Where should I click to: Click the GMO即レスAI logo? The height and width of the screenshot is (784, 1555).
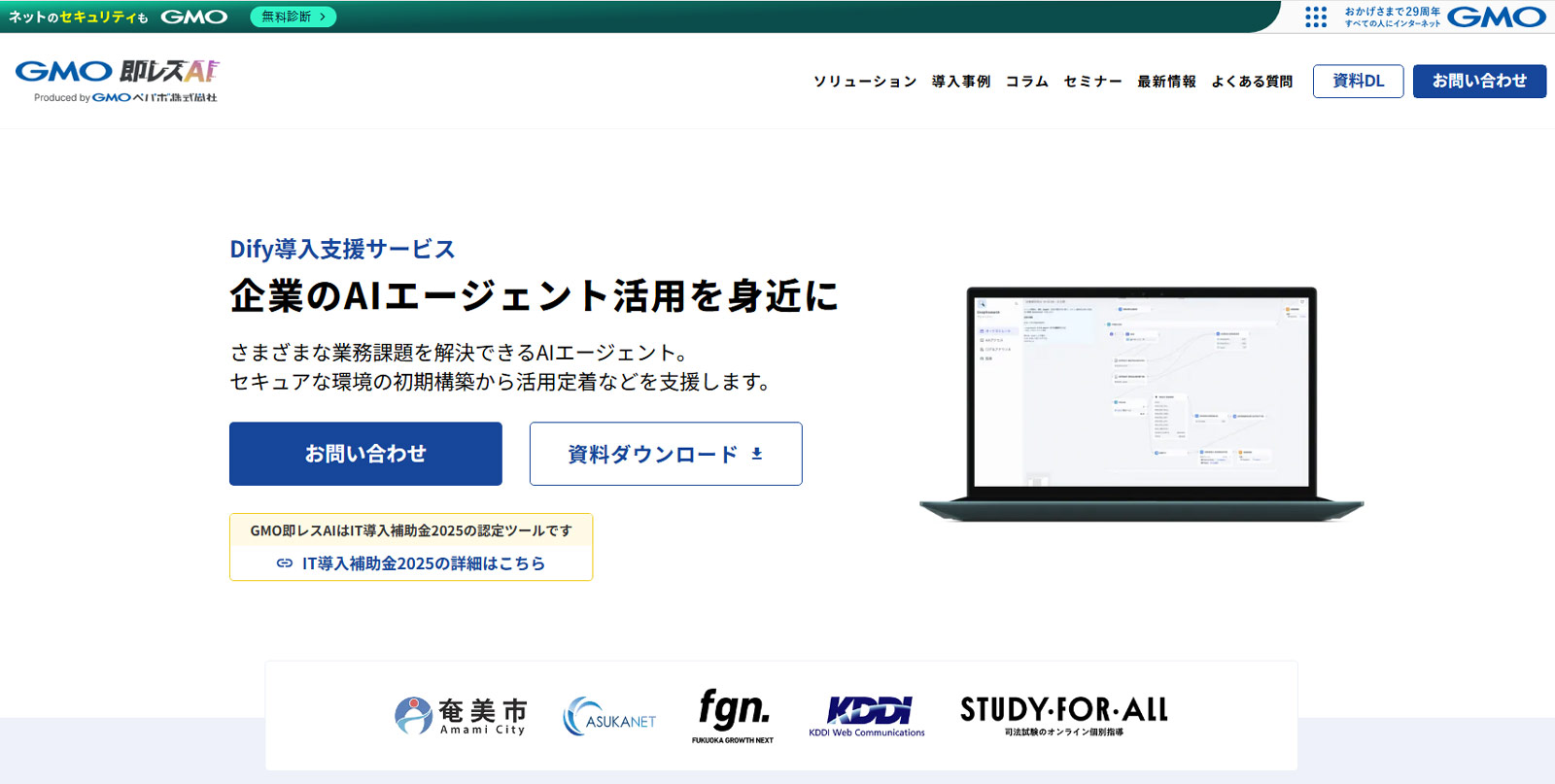117,72
